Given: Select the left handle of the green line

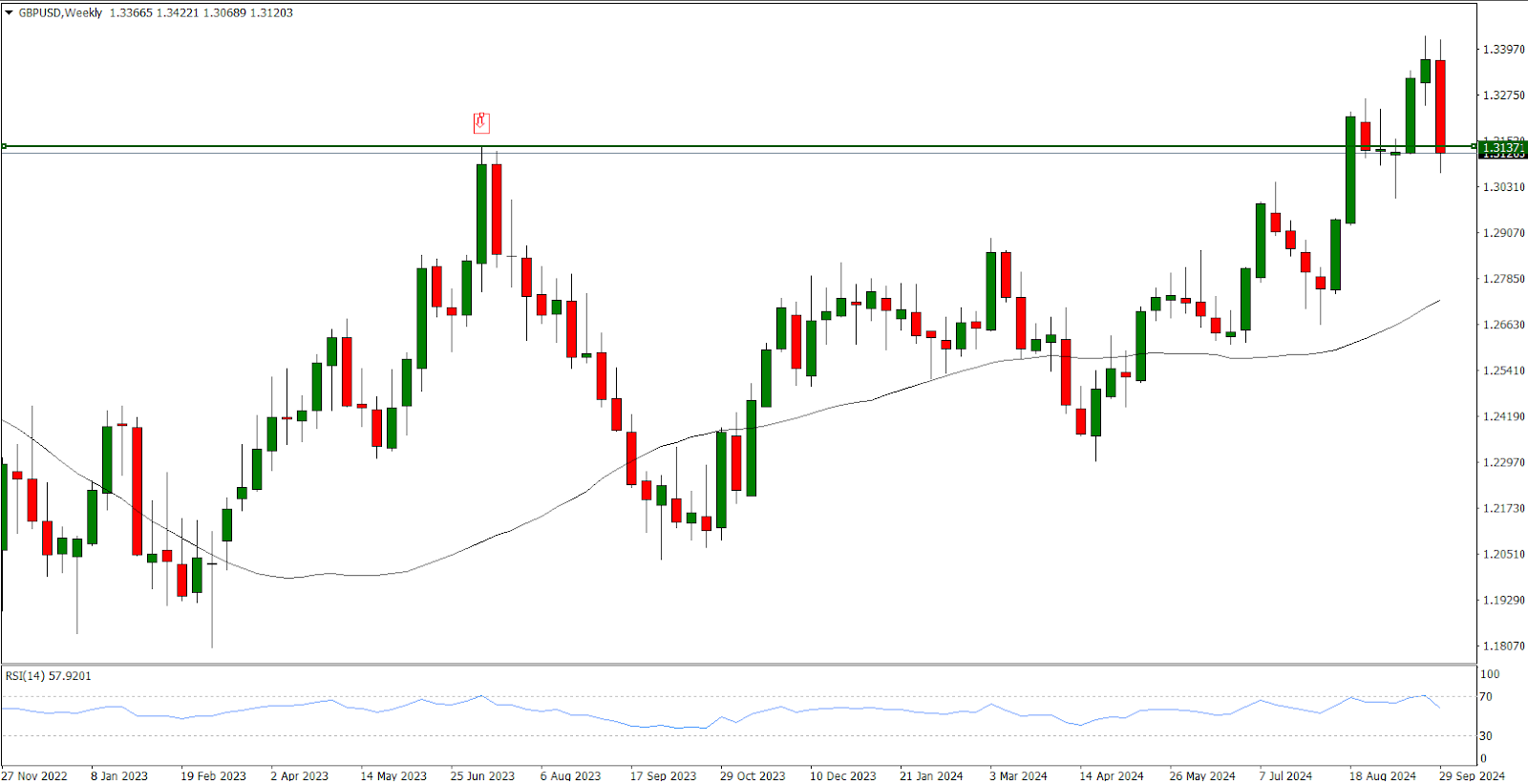Looking at the screenshot, I should (5, 146).
